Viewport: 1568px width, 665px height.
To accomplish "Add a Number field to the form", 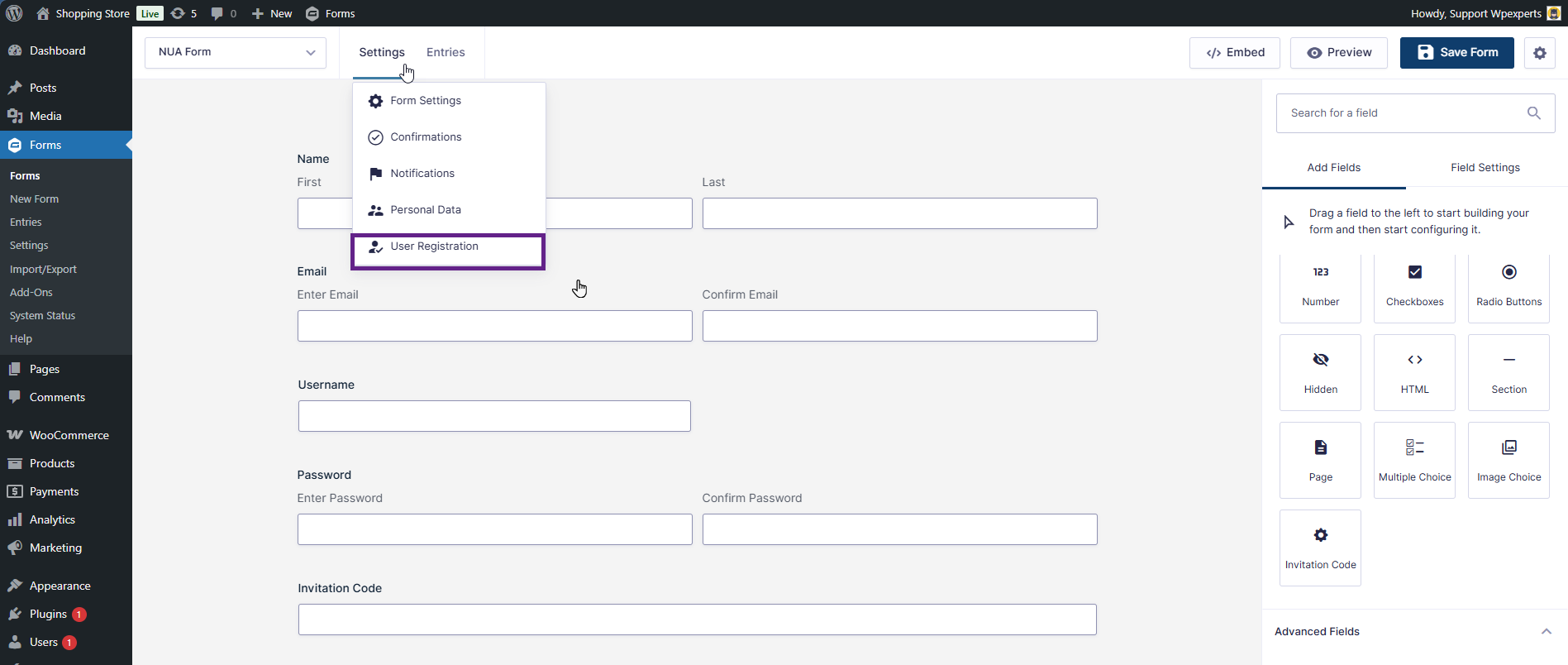I will coord(1320,286).
